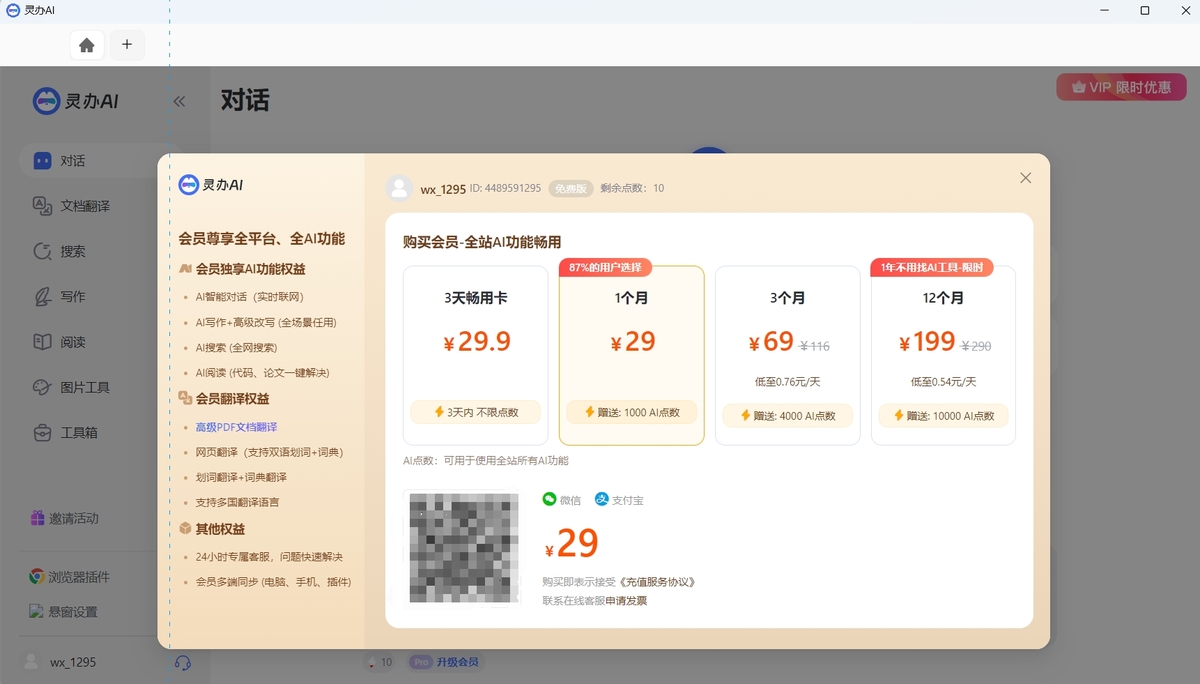Viewport: 1200px width, 684px height.
Task: Click the wx_1295 account avatar in sidebar
Action: point(32,662)
